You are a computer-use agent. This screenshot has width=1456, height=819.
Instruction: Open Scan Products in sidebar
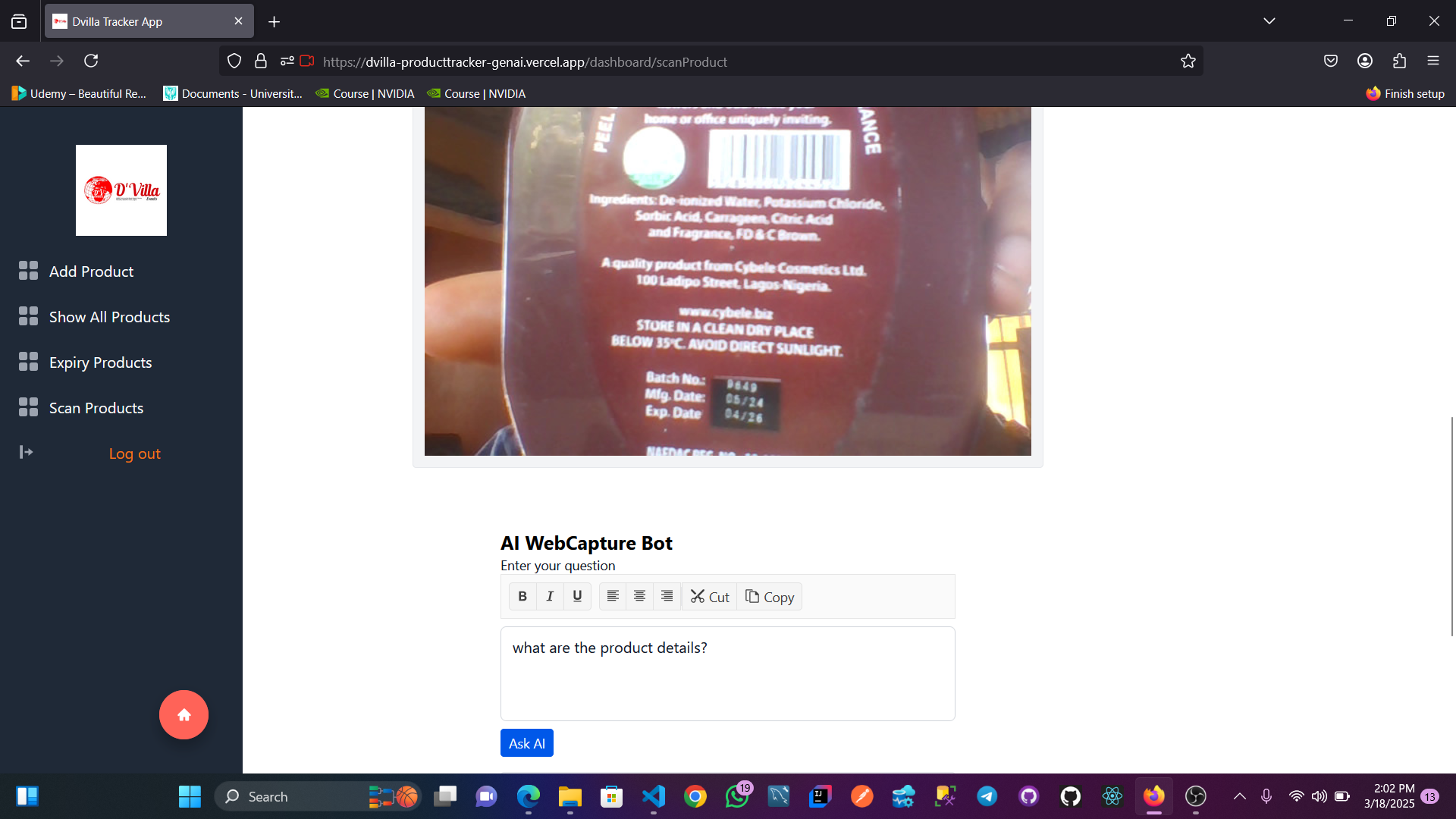(x=96, y=408)
